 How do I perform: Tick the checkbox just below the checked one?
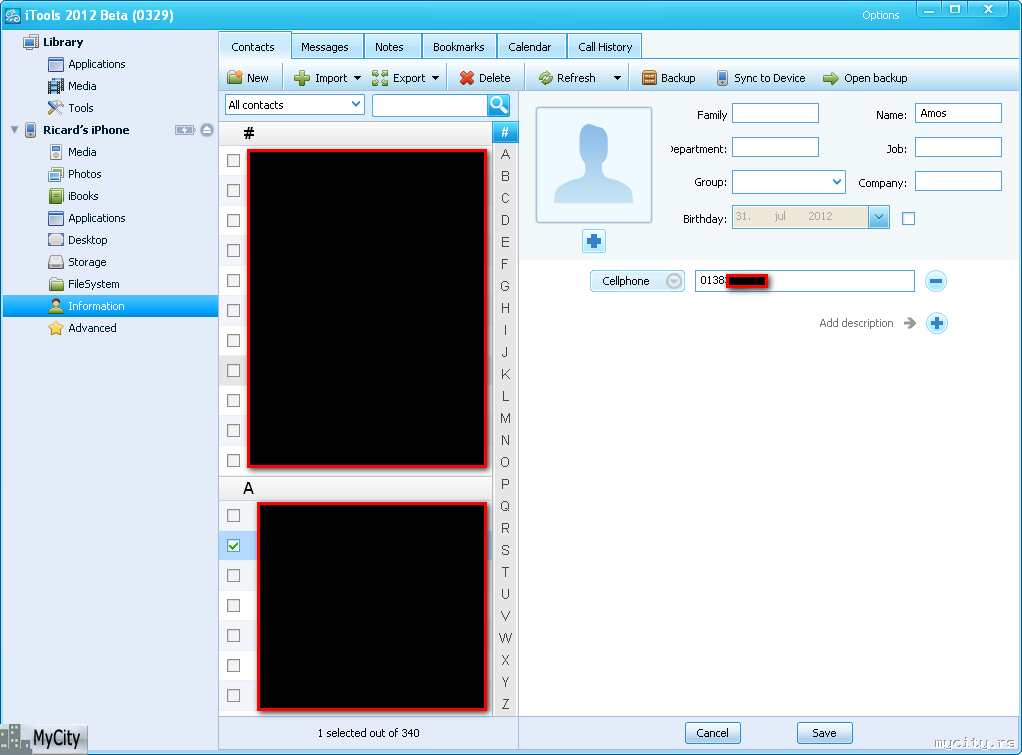[x=233, y=576]
